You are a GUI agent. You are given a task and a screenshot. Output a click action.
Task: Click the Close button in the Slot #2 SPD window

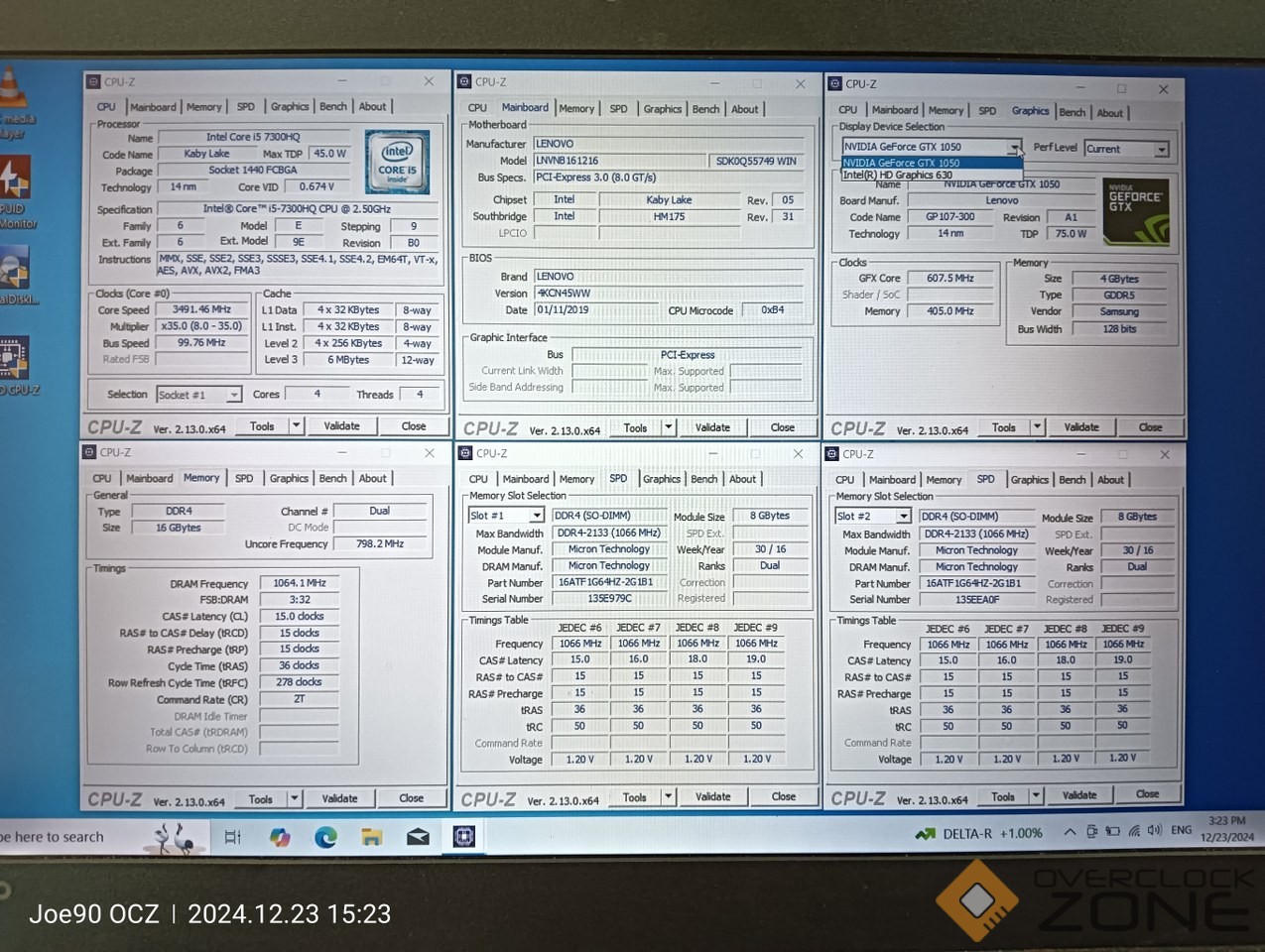point(1147,794)
